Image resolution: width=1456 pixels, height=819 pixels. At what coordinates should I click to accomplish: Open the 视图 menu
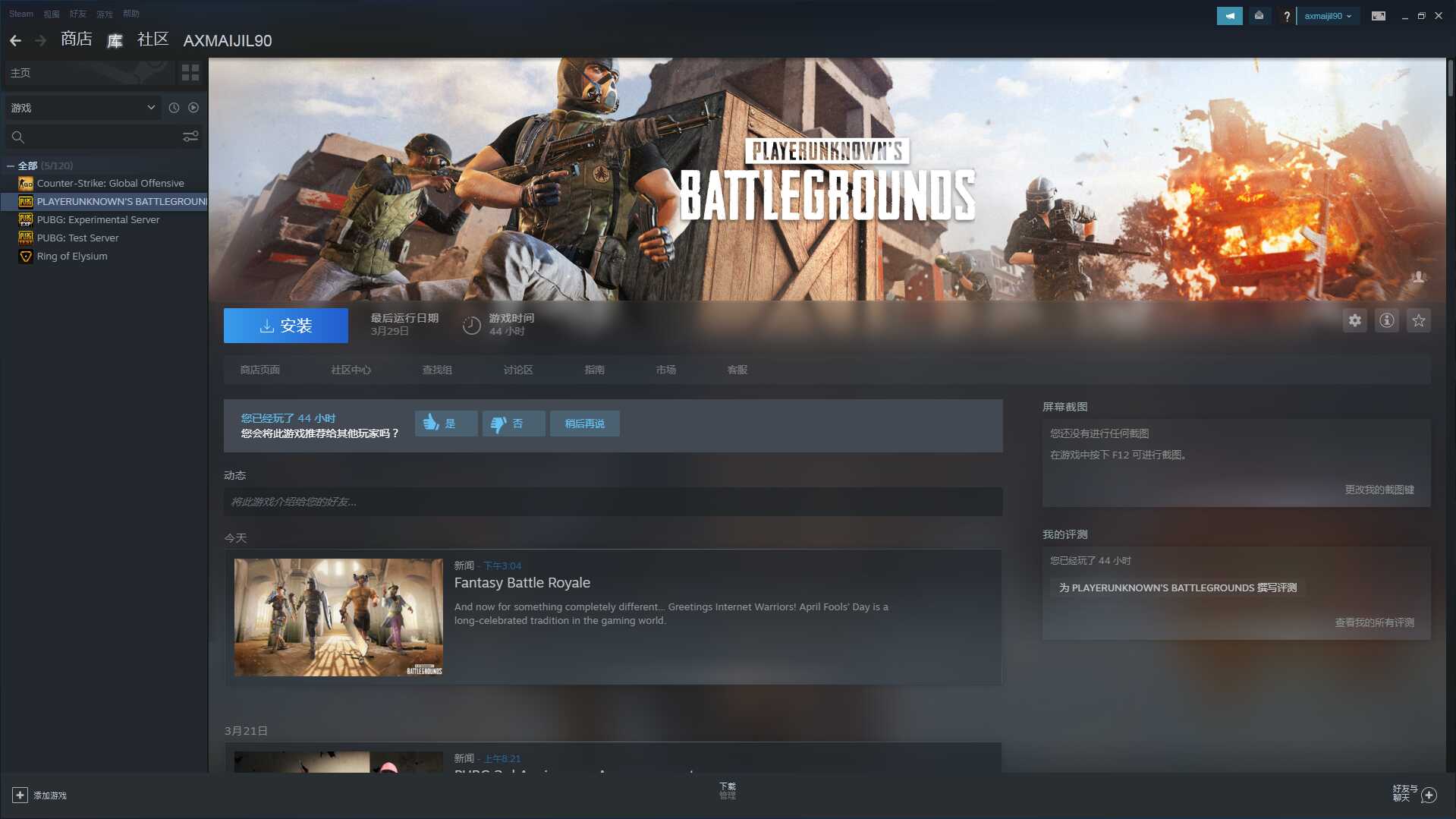tap(52, 14)
